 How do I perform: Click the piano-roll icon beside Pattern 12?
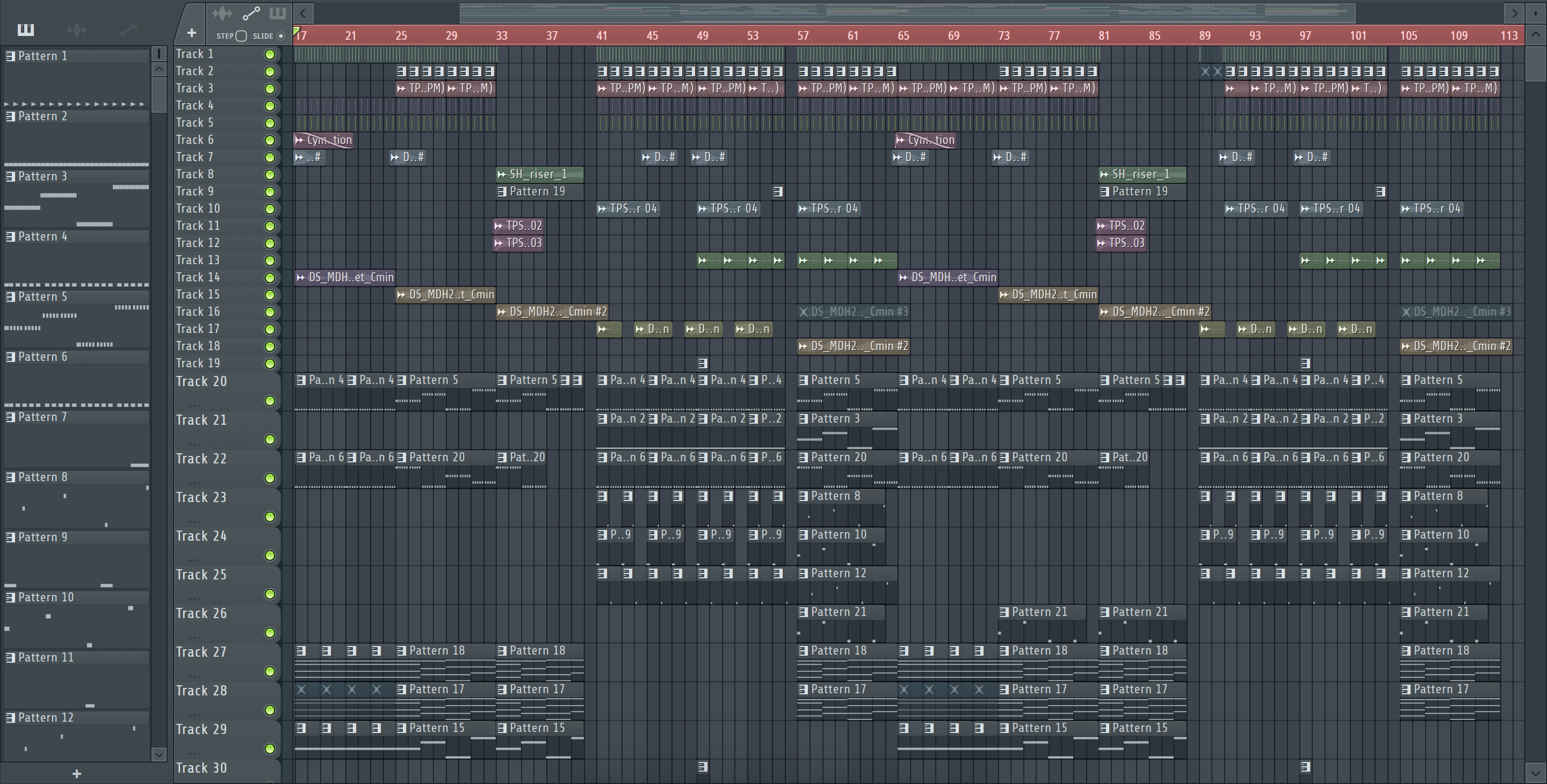pyautogui.click(x=10, y=717)
